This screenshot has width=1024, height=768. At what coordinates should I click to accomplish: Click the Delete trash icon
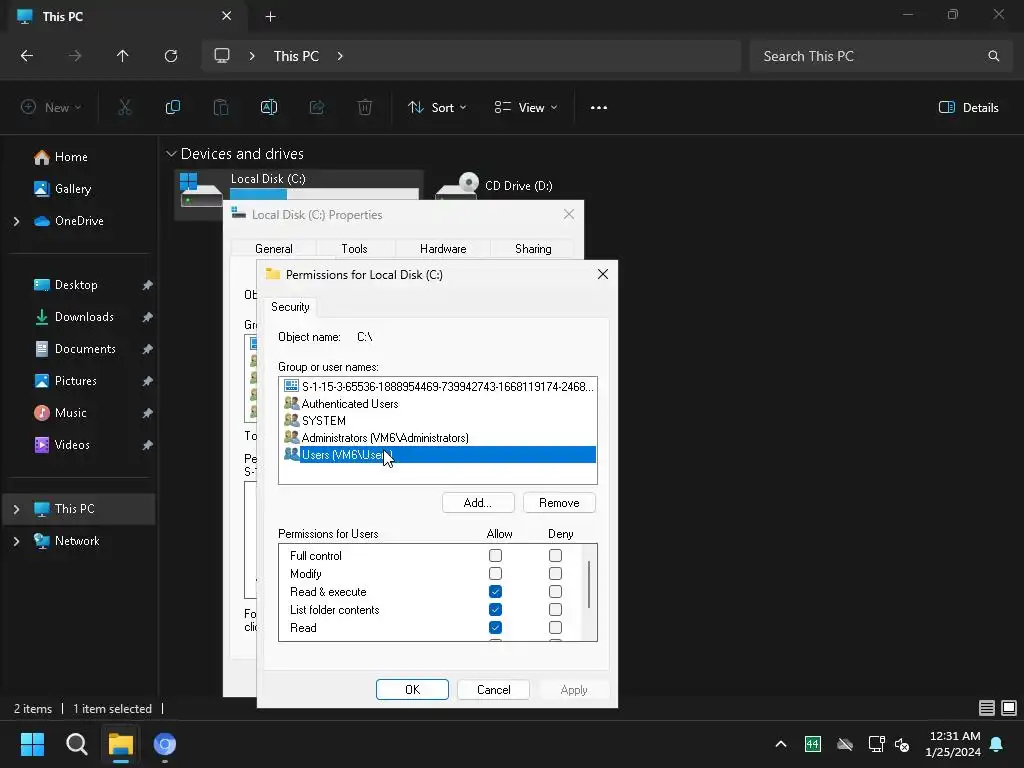pyautogui.click(x=365, y=107)
